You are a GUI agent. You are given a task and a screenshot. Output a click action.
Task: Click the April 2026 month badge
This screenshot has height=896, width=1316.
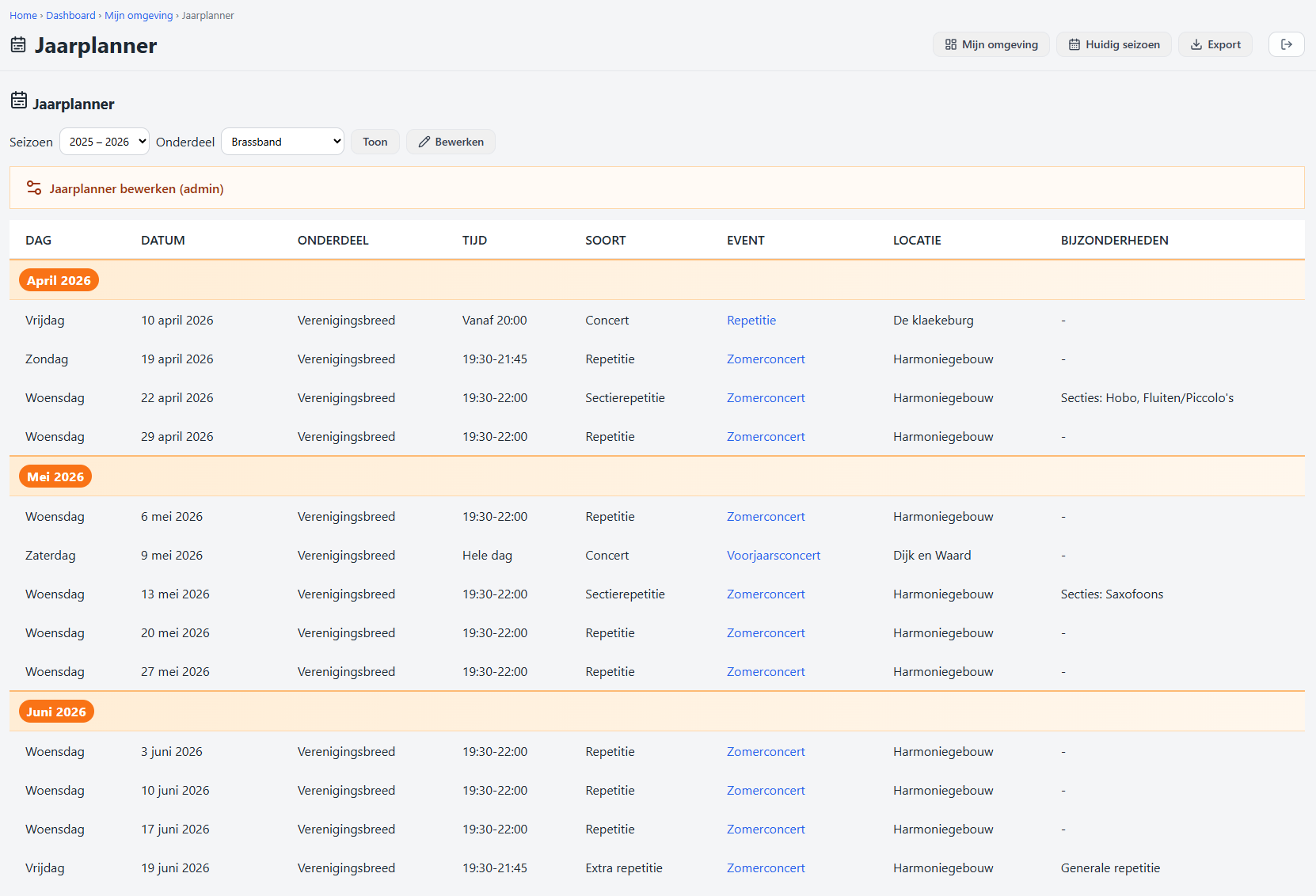59,280
